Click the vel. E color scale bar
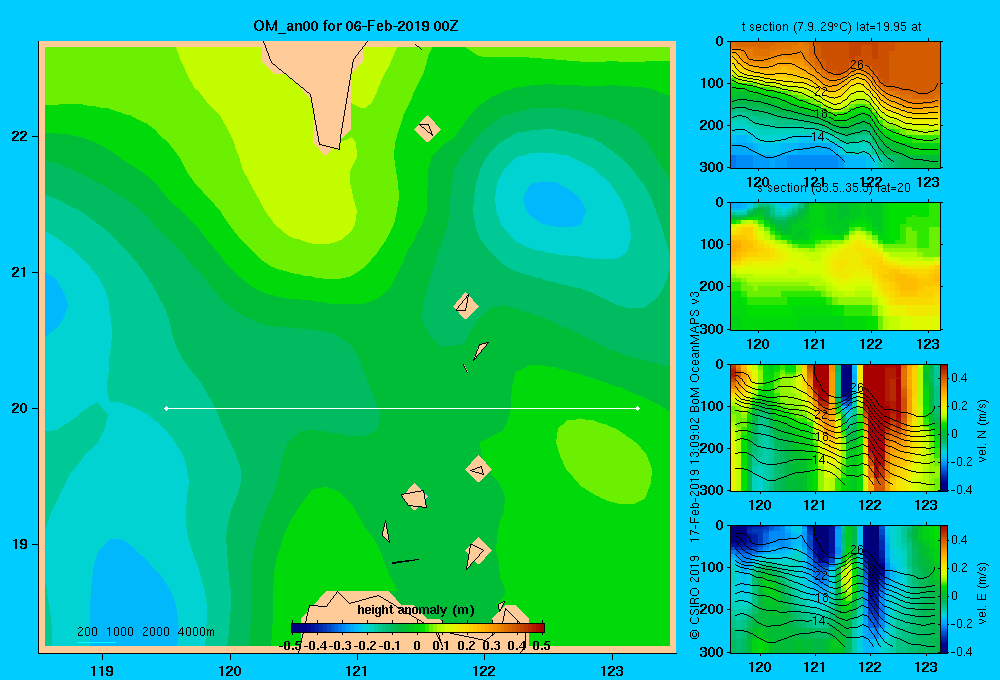1000x680 pixels. tap(945, 589)
